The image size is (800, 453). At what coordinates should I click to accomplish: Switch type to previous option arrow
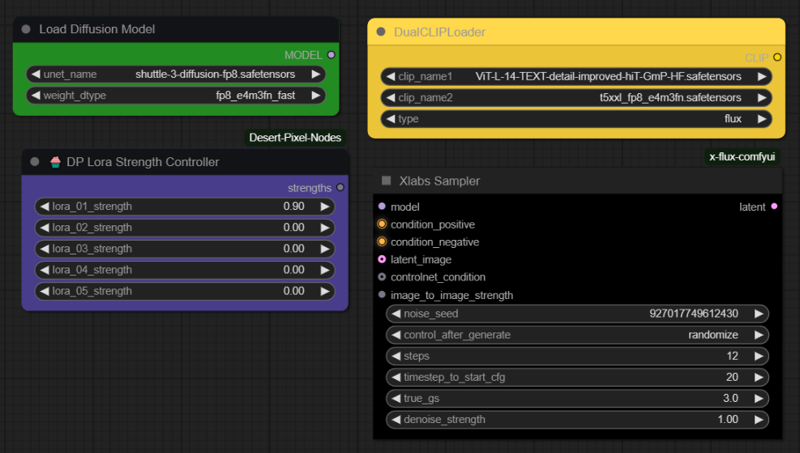[x=391, y=119]
